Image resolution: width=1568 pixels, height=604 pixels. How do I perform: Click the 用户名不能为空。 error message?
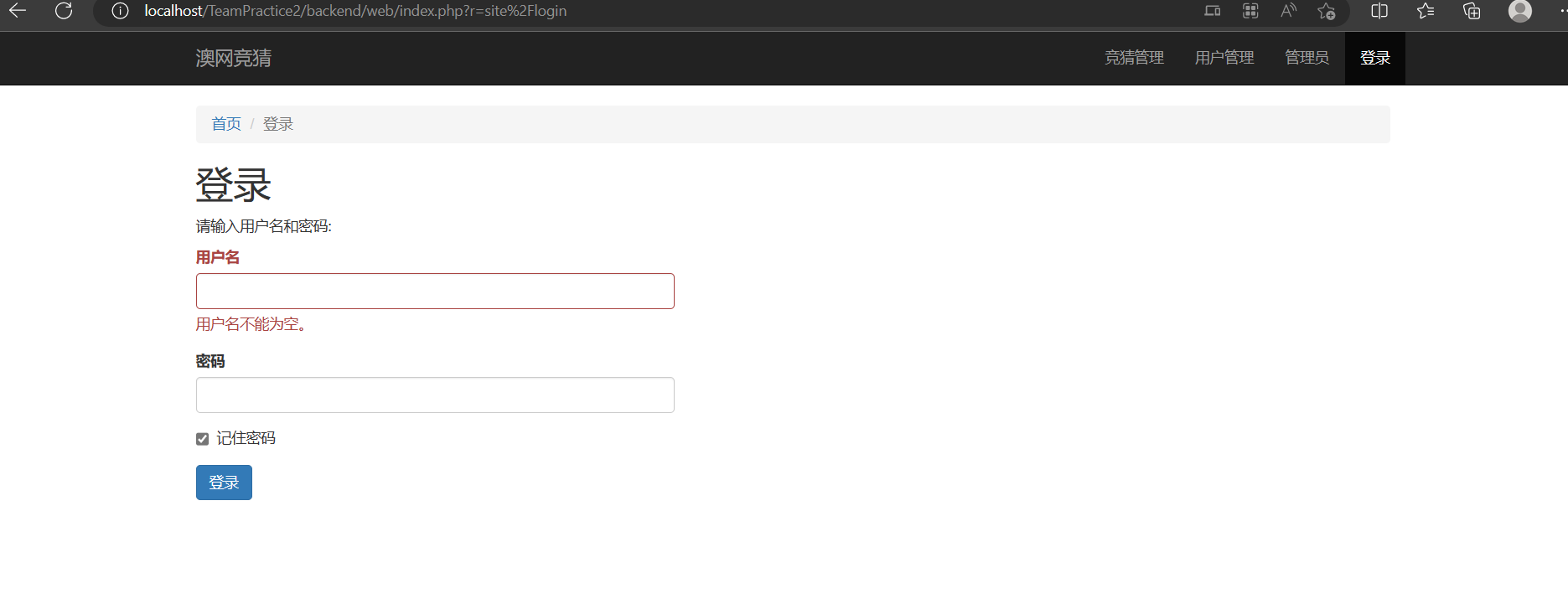click(x=251, y=324)
